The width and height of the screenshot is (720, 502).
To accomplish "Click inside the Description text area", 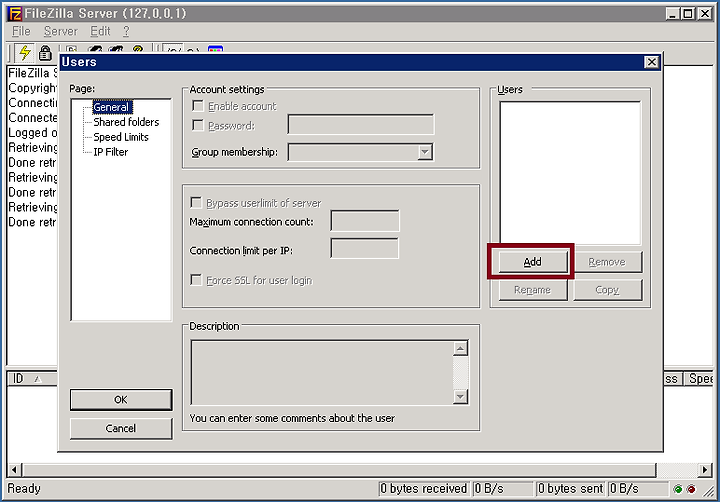I will tap(322, 372).
